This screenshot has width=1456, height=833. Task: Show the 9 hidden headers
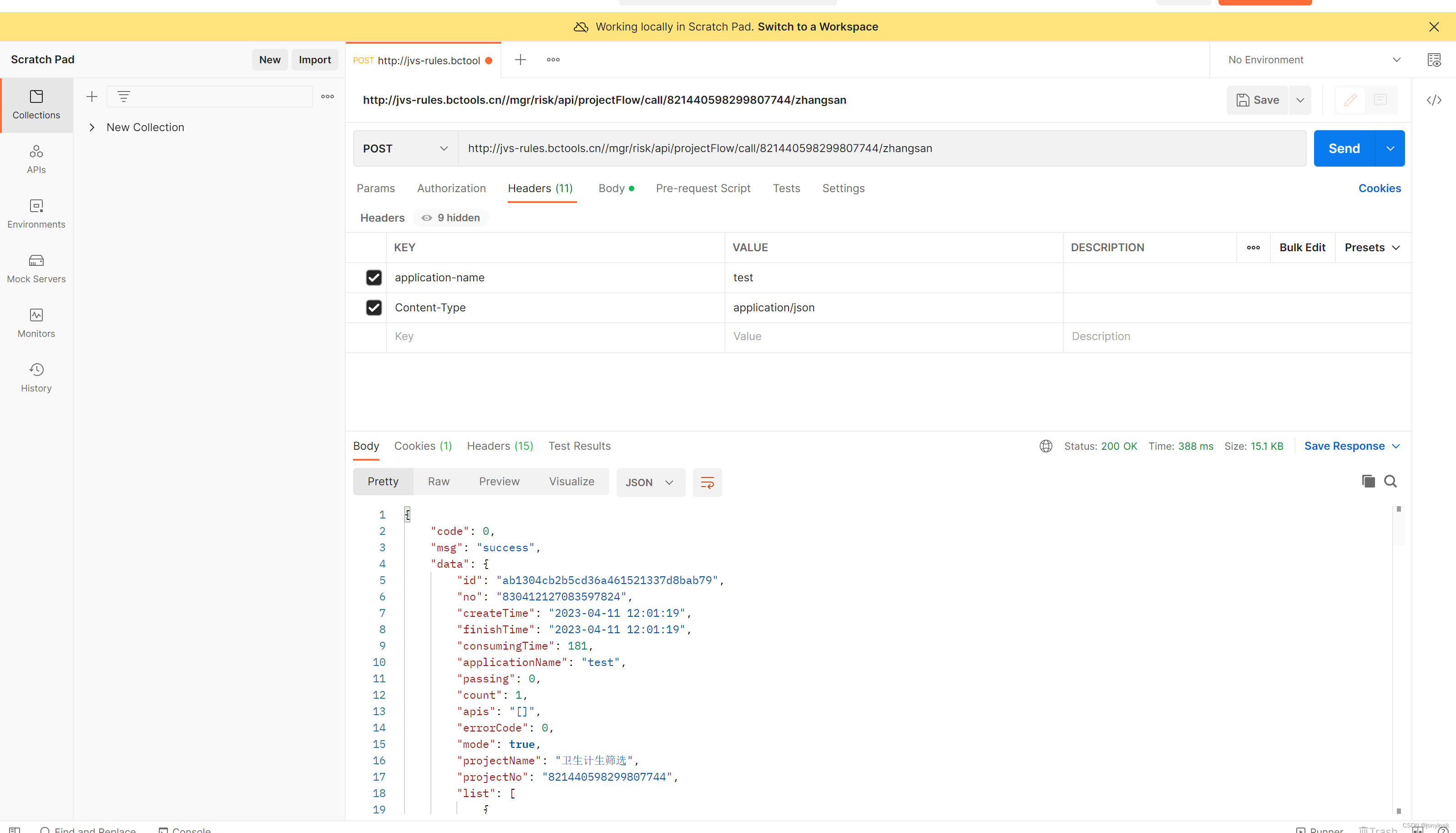pos(450,218)
